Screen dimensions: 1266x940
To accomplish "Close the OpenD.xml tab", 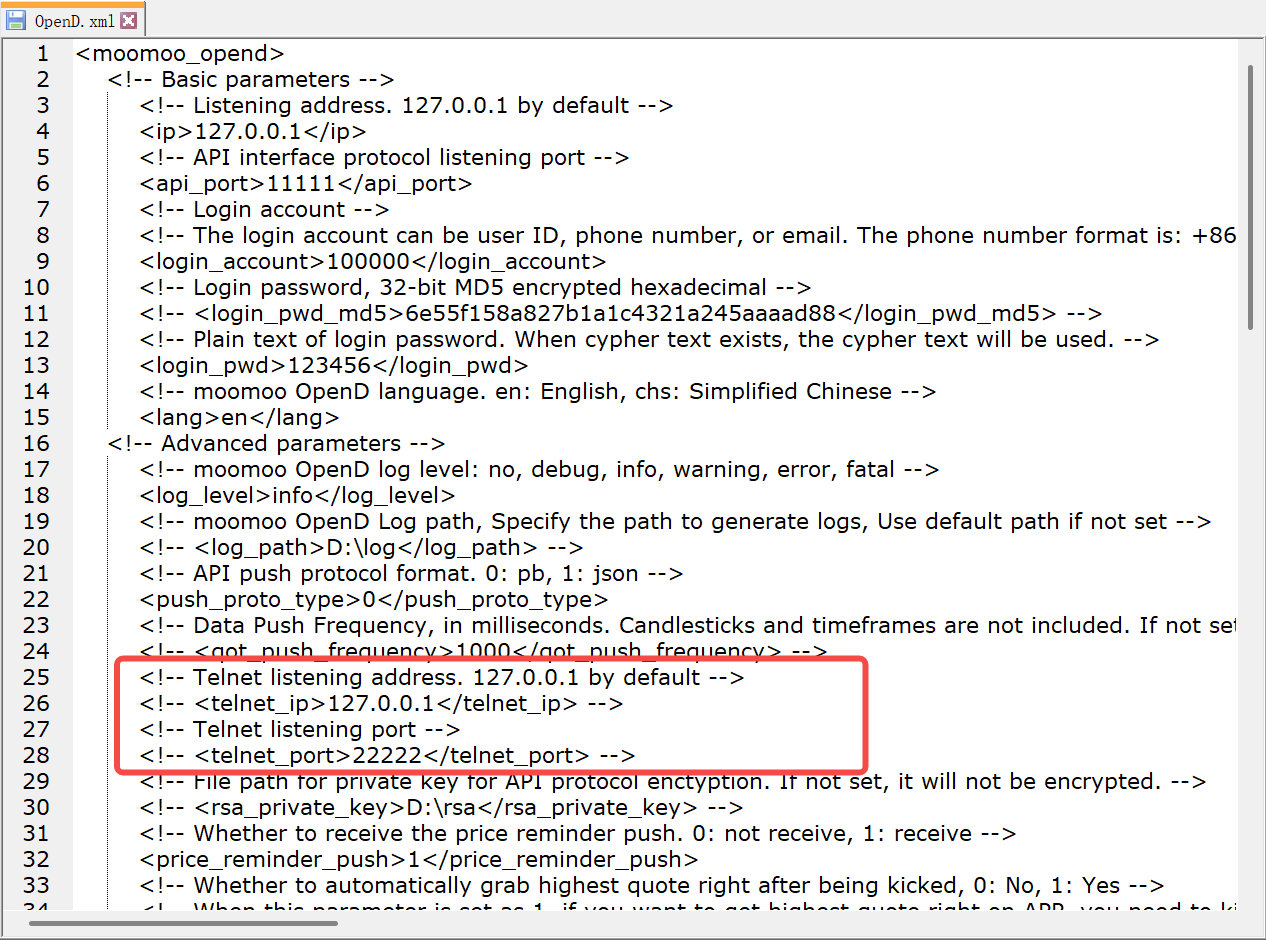I will pyautogui.click(x=128, y=18).
